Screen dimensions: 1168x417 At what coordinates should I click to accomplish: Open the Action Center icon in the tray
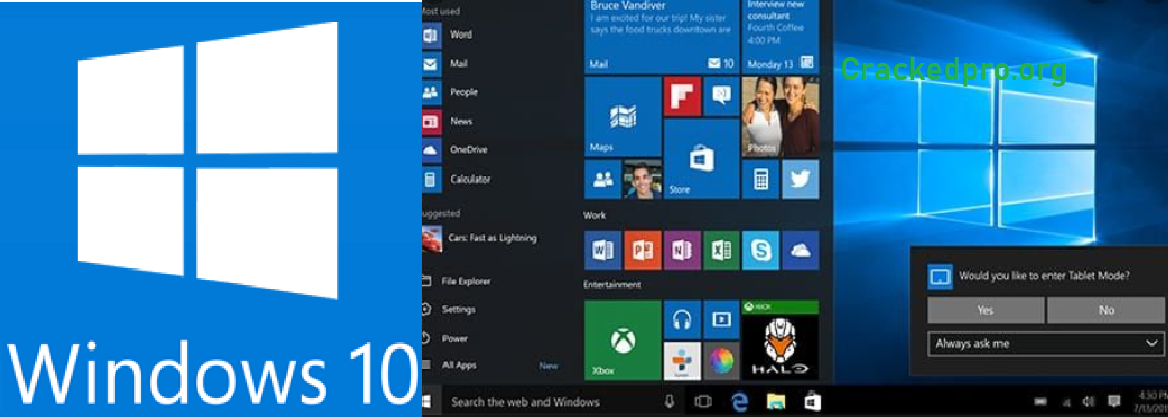1114,401
